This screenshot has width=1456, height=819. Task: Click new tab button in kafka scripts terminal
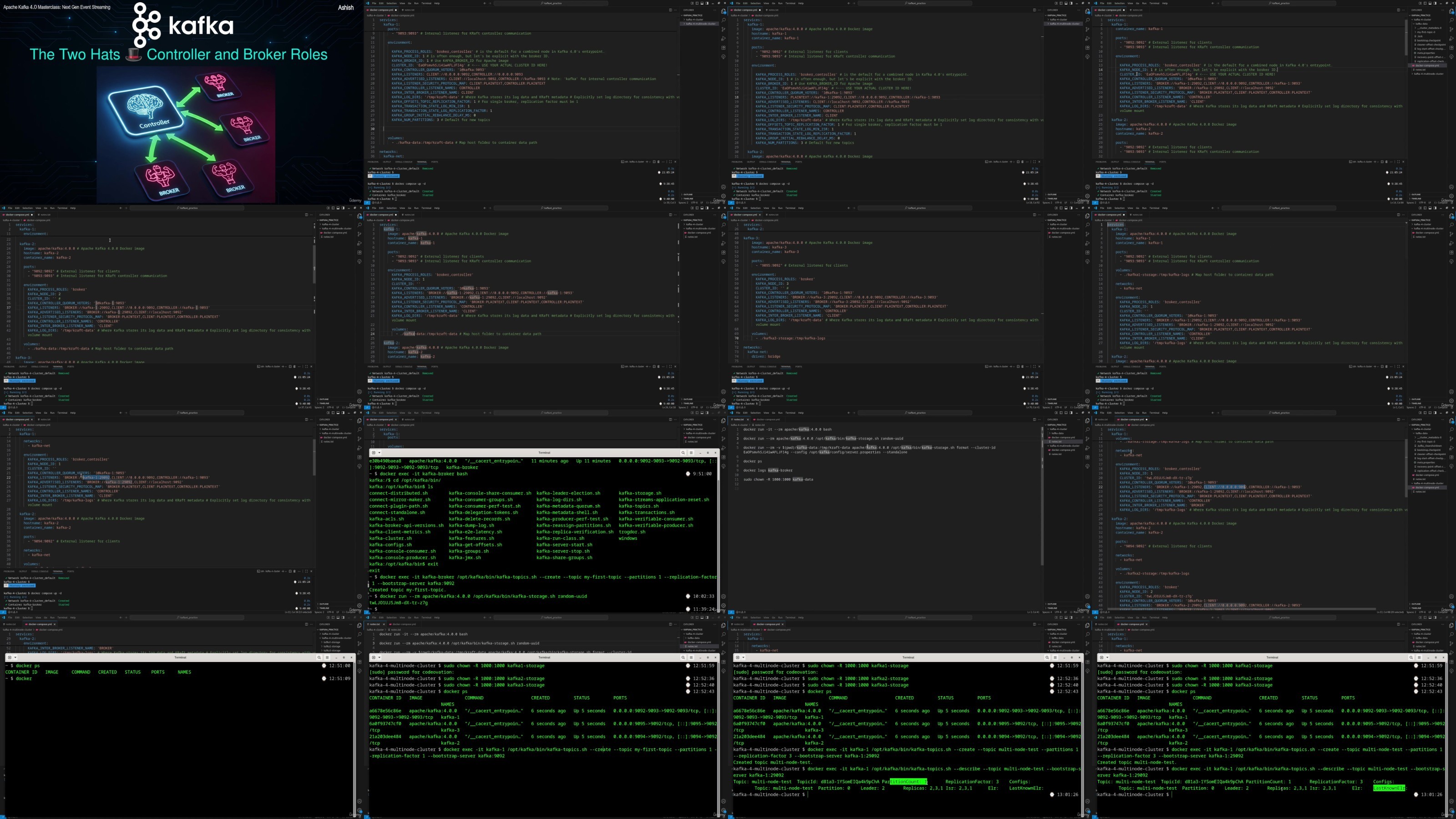pos(374,453)
